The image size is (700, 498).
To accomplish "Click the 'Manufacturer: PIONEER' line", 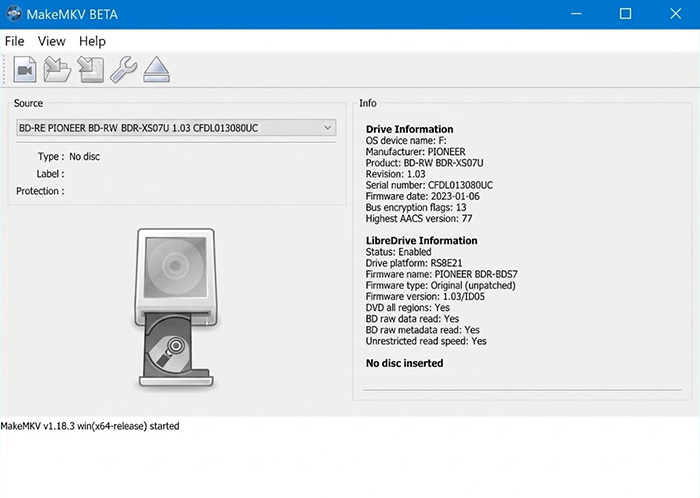I will [x=415, y=151].
